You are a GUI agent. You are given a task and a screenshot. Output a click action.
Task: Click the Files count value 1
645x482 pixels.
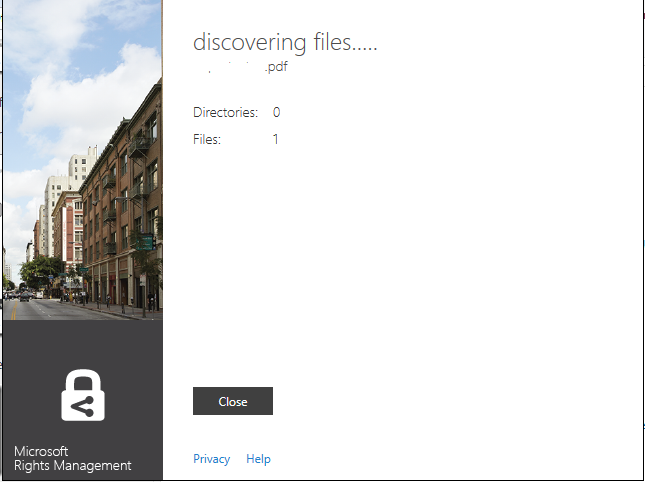[x=276, y=140]
